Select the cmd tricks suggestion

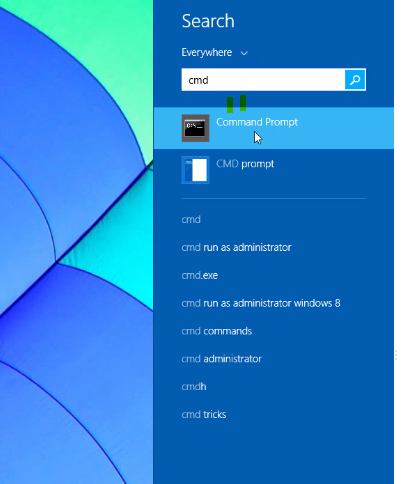tap(204, 414)
